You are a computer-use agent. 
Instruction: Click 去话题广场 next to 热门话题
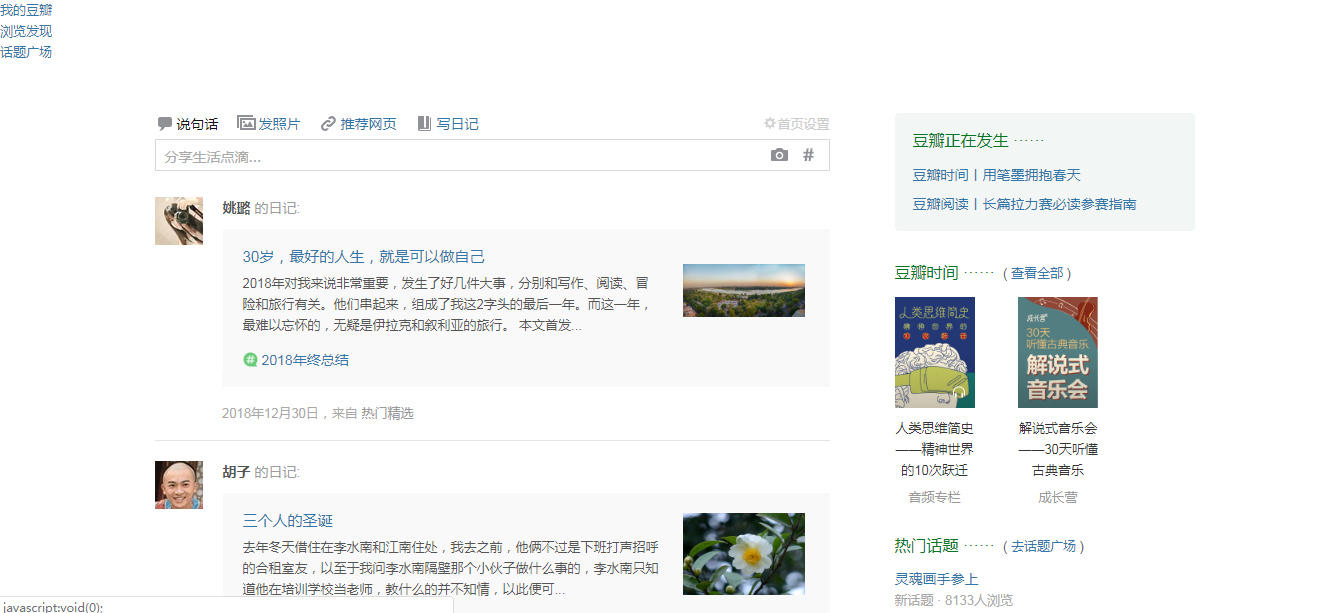click(1044, 546)
